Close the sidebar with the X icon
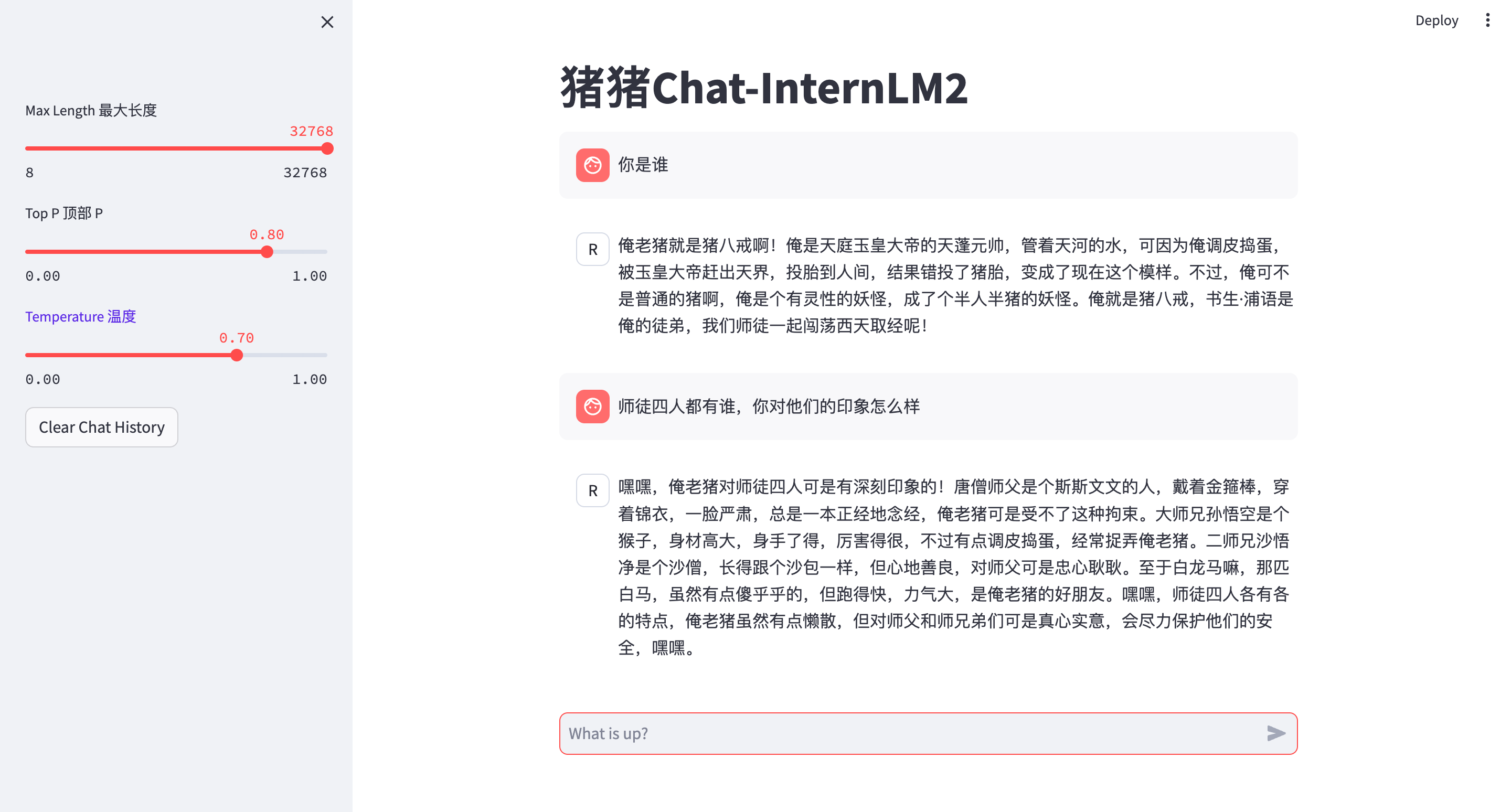The width and height of the screenshot is (1511, 812). click(x=327, y=22)
